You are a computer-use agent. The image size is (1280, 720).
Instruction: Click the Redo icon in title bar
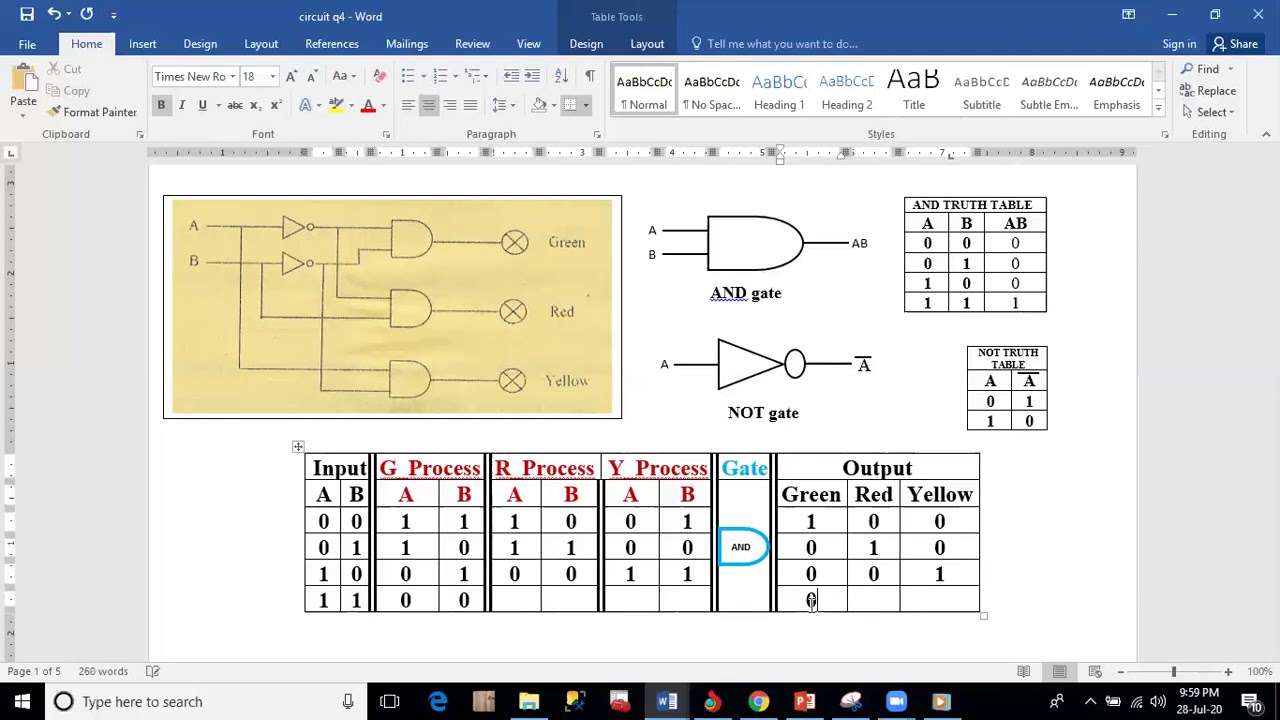pos(87,14)
